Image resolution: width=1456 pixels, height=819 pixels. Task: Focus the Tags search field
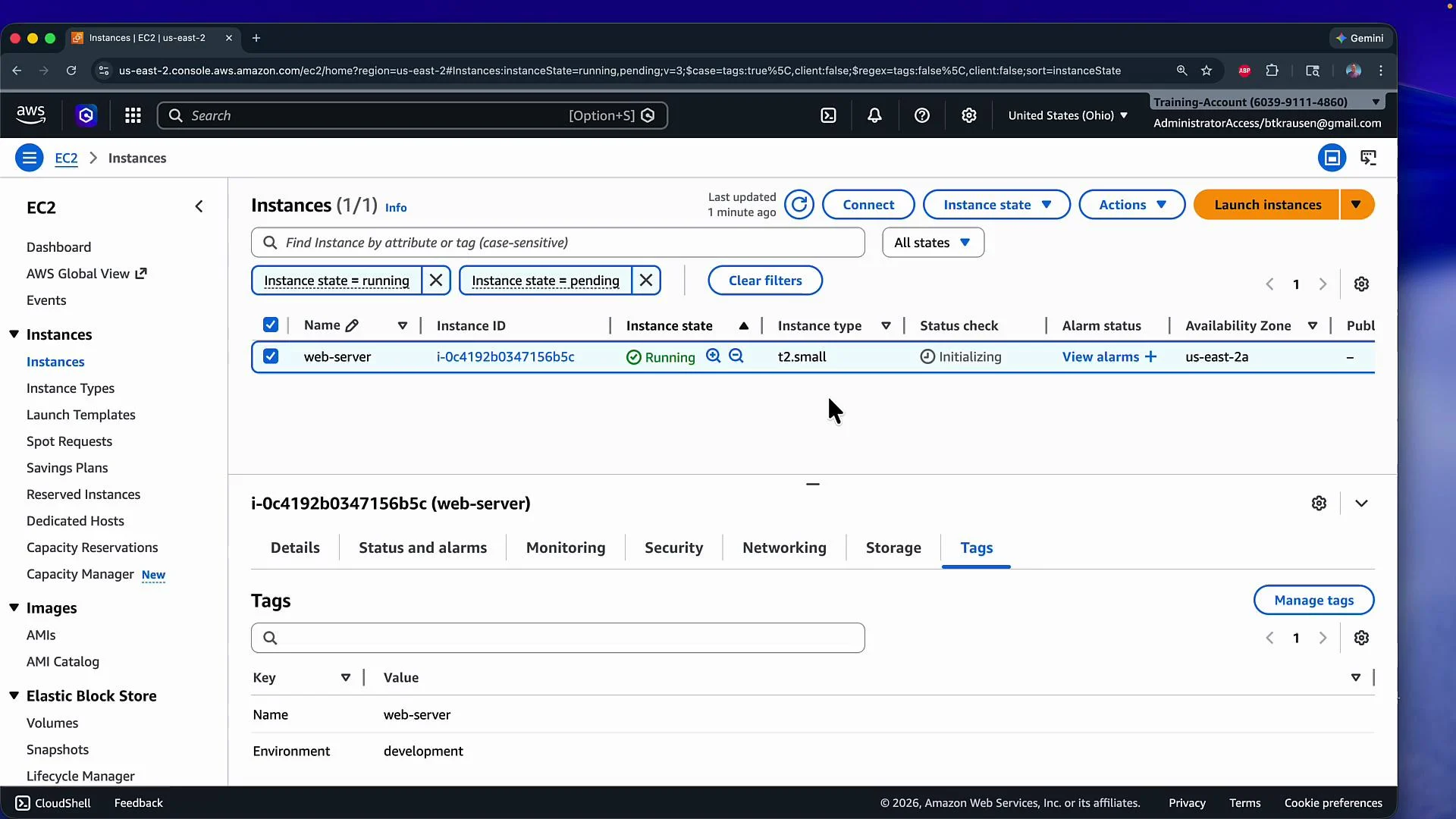pyautogui.click(x=557, y=638)
